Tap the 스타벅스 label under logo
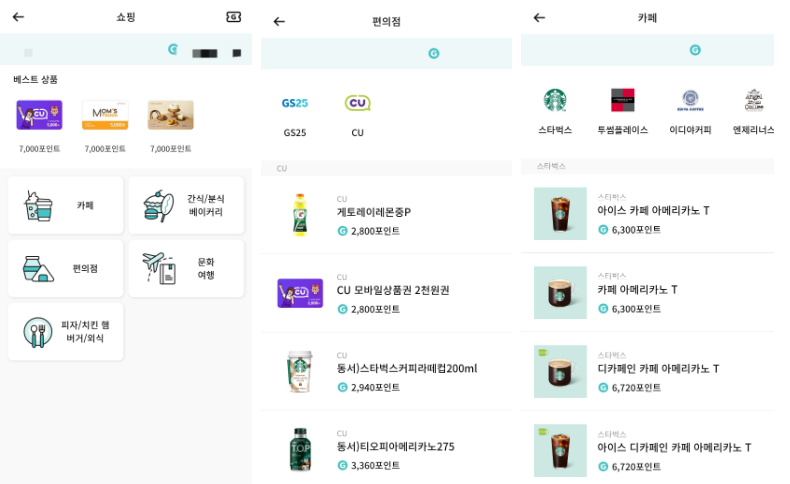The height and width of the screenshot is (484, 790). click(555, 130)
